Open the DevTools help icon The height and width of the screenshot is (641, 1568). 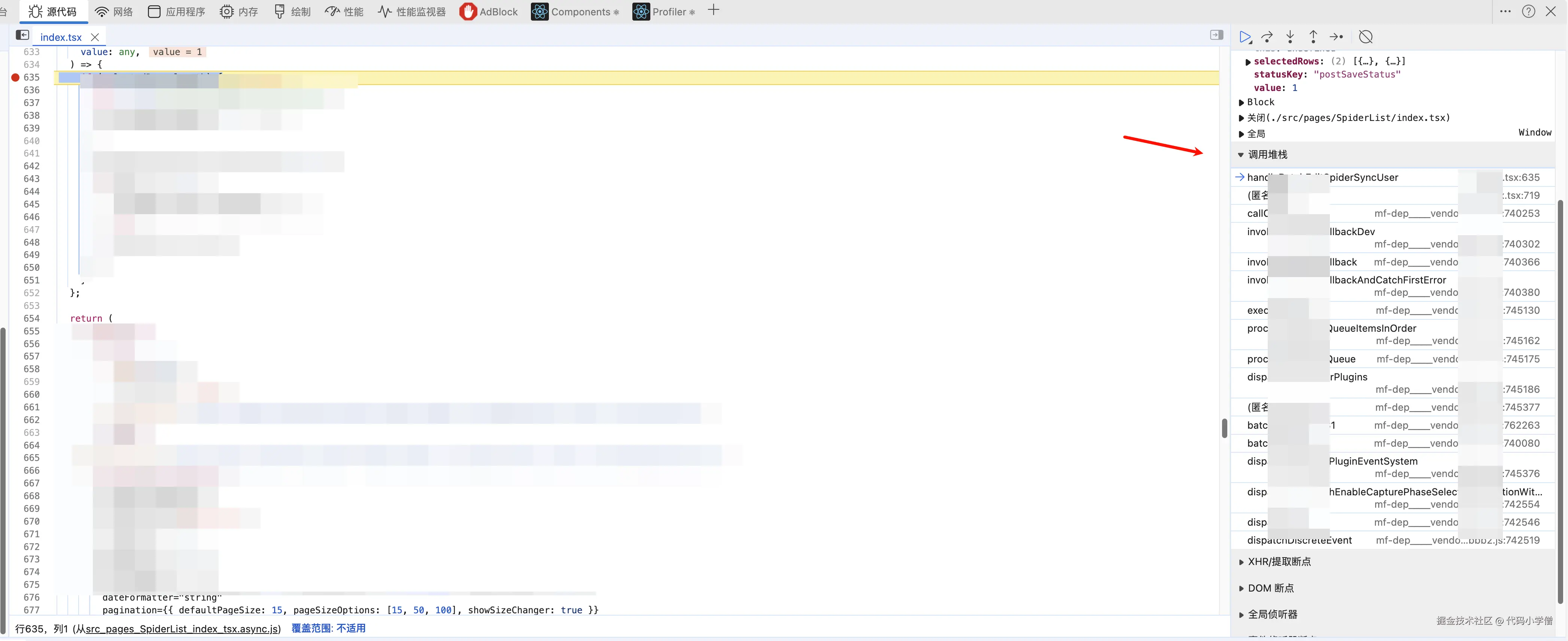click(1528, 12)
